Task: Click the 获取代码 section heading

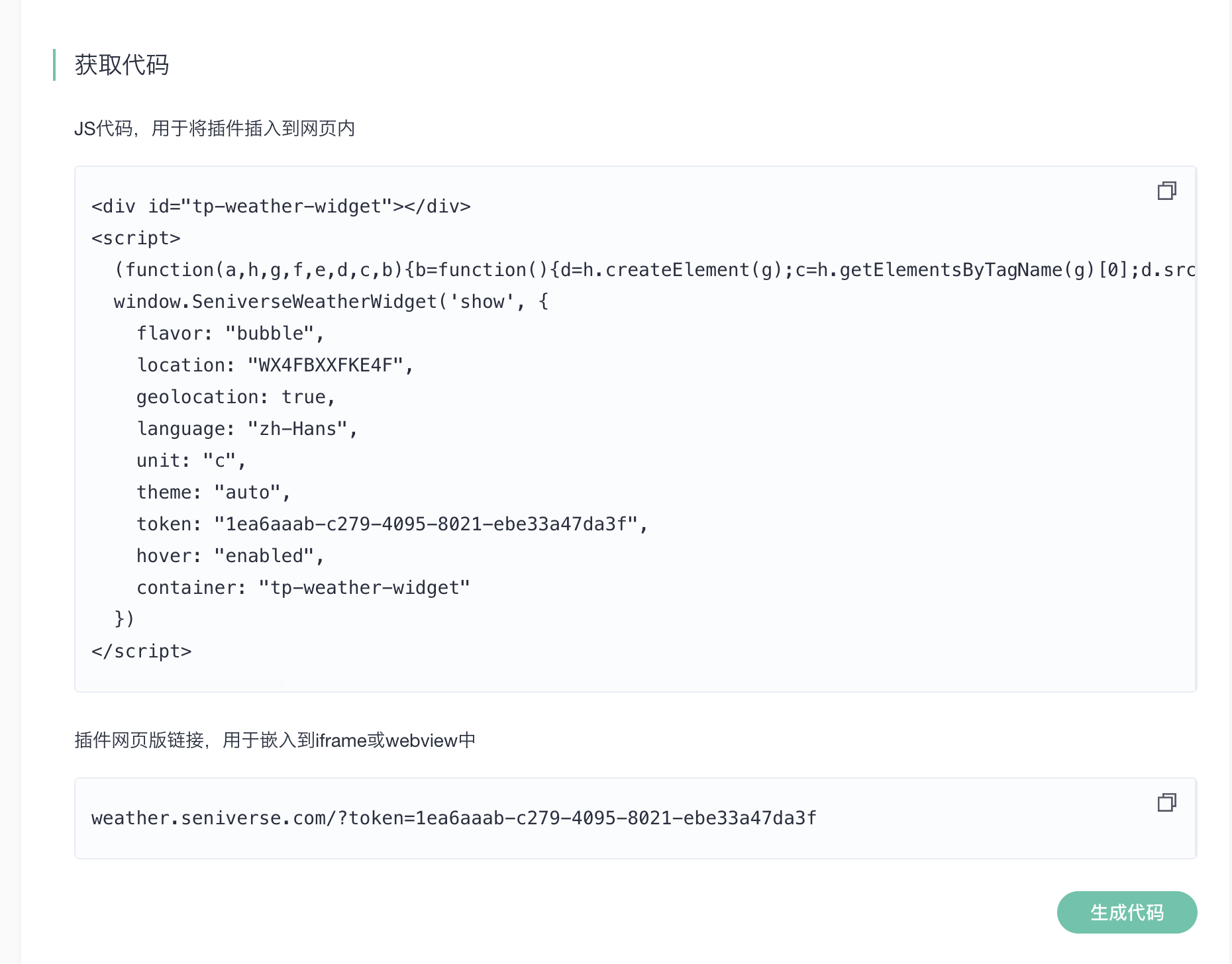Action: point(122,65)
